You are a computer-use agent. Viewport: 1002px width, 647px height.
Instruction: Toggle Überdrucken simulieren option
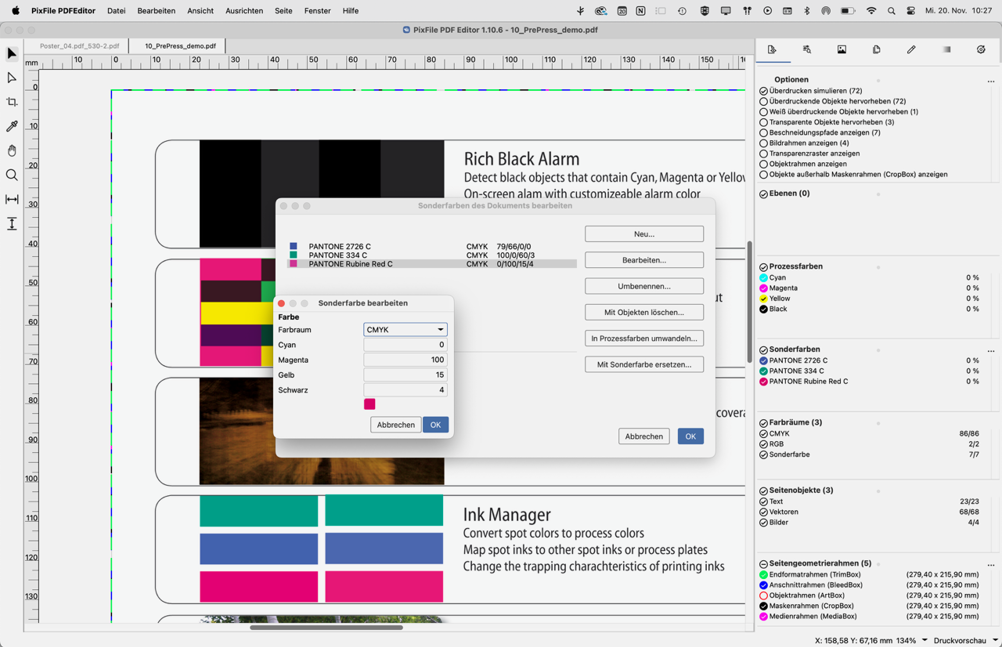(x=764, y=91)
